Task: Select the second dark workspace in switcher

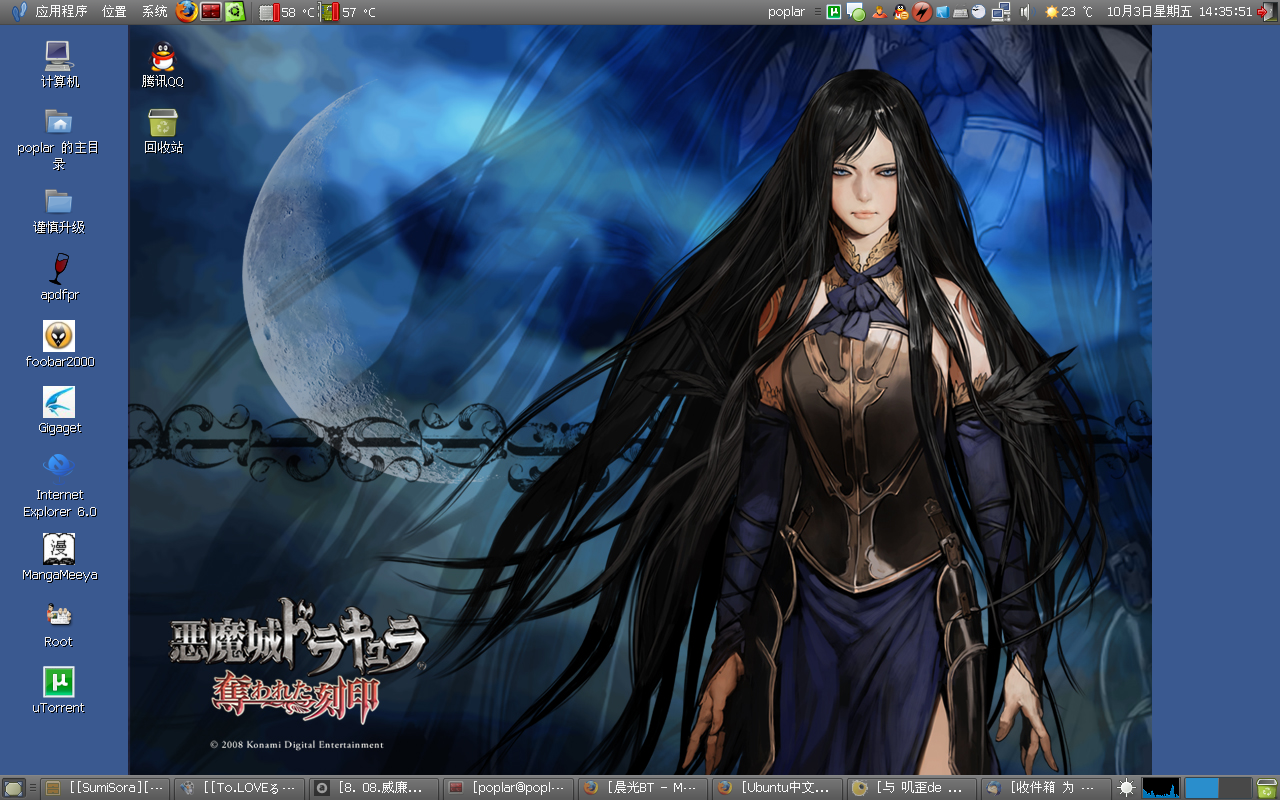Action: point(1235,788)
